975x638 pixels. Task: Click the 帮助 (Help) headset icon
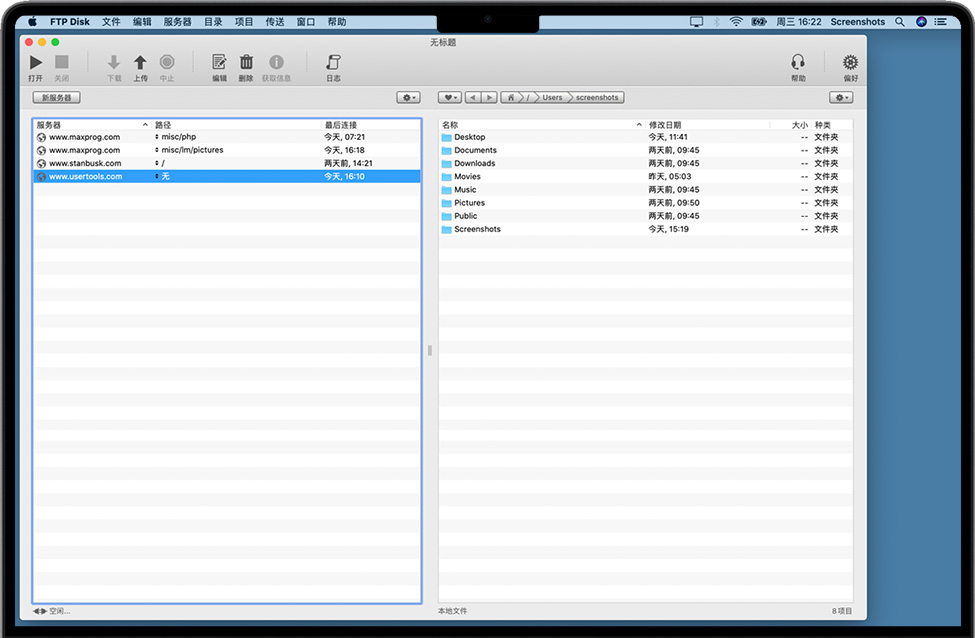point(798,62)
